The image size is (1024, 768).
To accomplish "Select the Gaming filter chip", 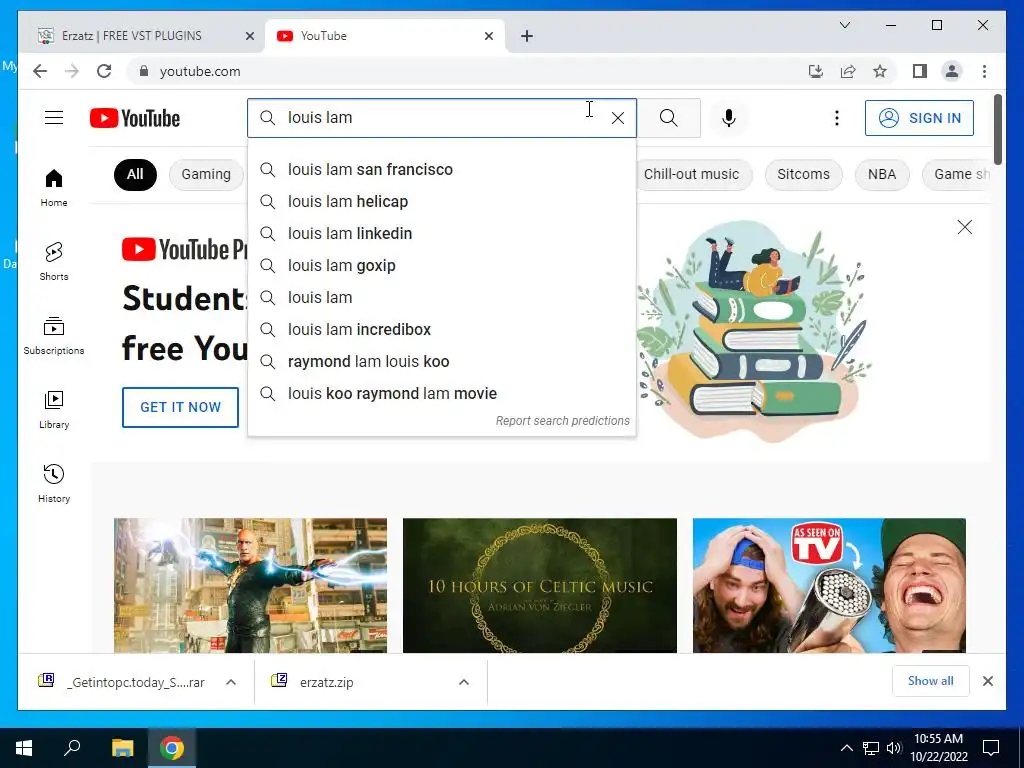I will [206, 174].
